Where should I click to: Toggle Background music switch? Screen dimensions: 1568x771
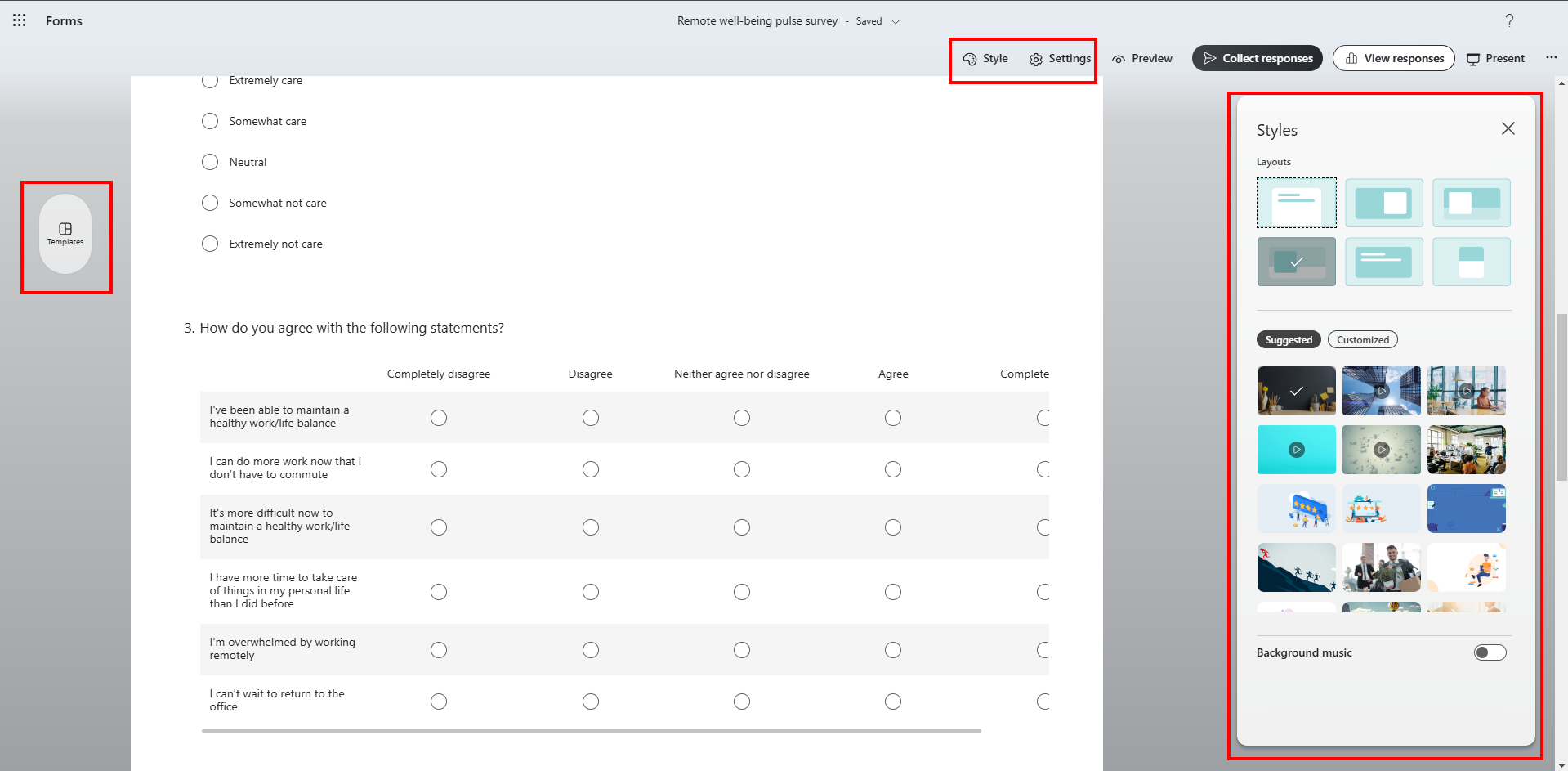click(x=1490, y=652)
